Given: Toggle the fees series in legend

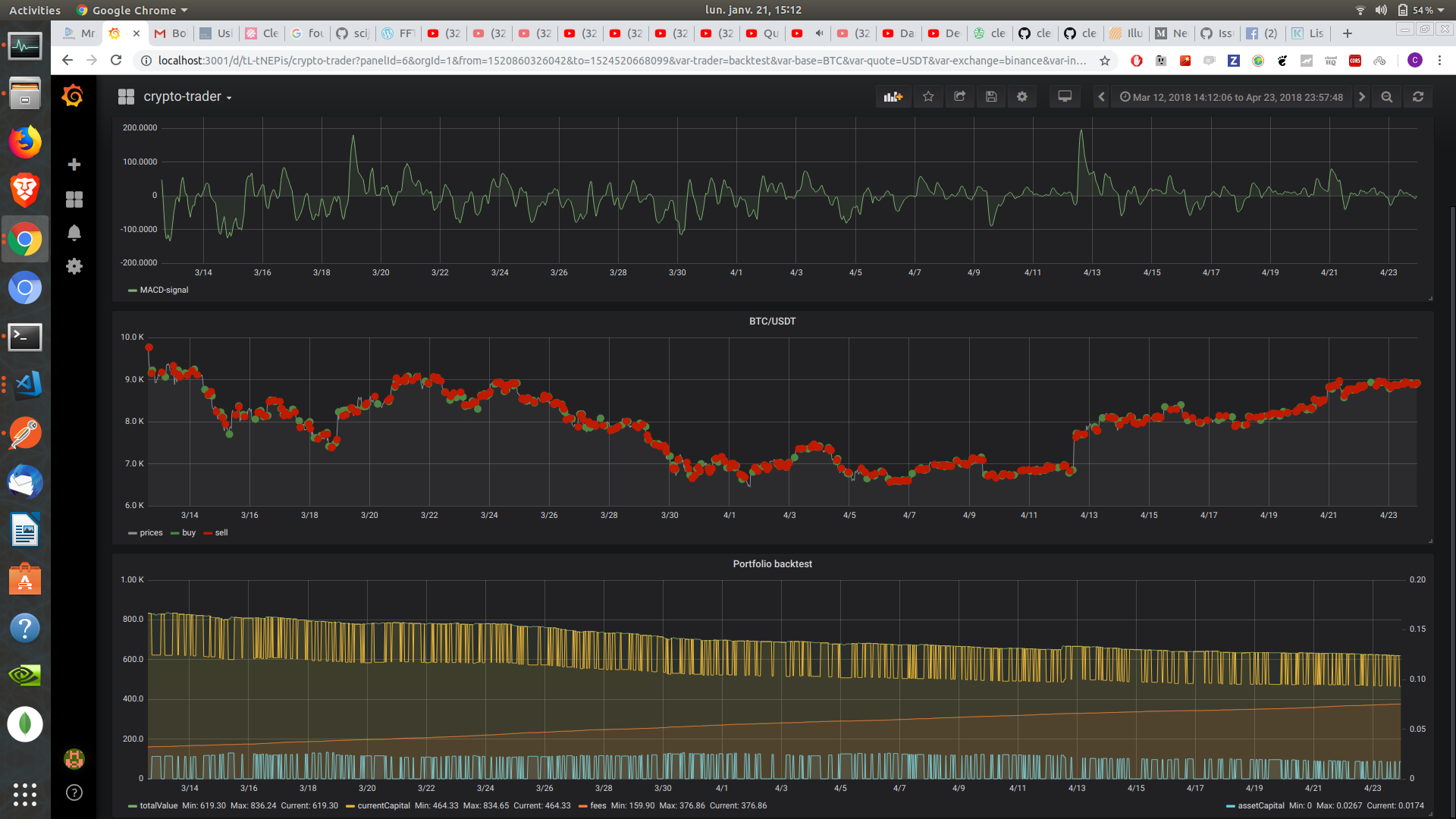Looking at the screenshot, I should [598, 805].
